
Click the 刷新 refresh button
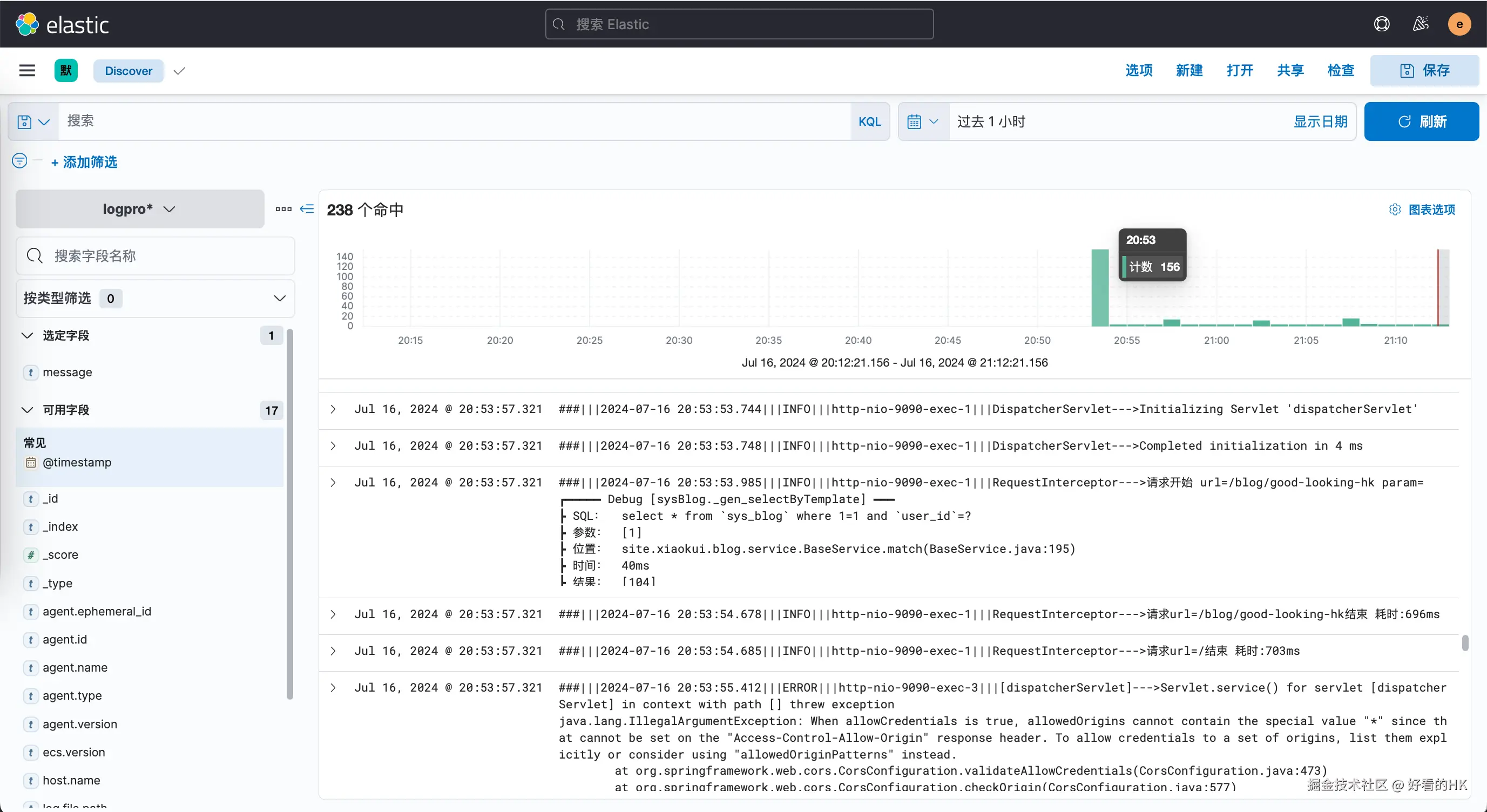click(1421, 122)
